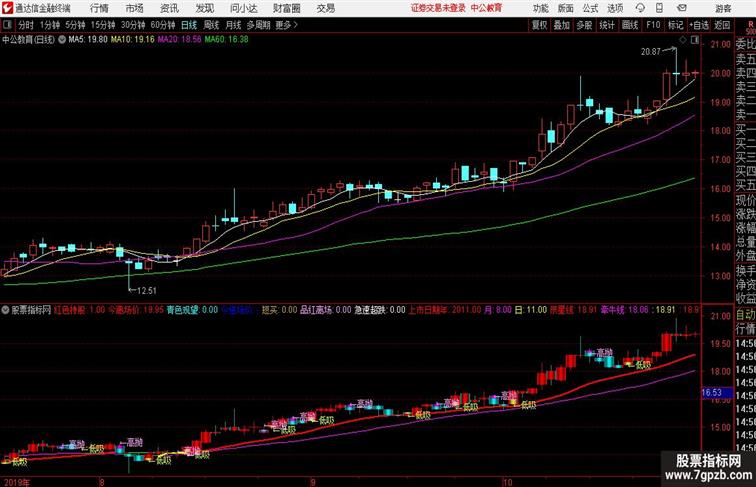Switch to 30分钟 period
756x487 pixels.
click(133, 25)
